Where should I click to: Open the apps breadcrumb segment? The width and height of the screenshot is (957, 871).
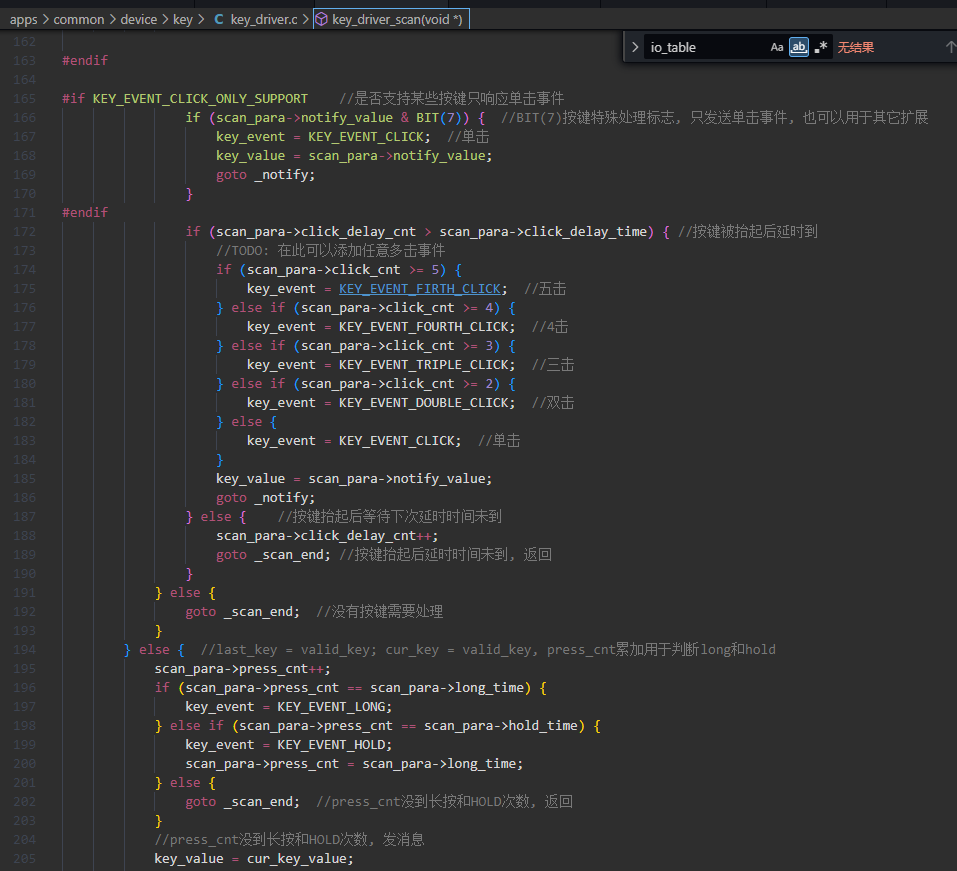[24, 20]
